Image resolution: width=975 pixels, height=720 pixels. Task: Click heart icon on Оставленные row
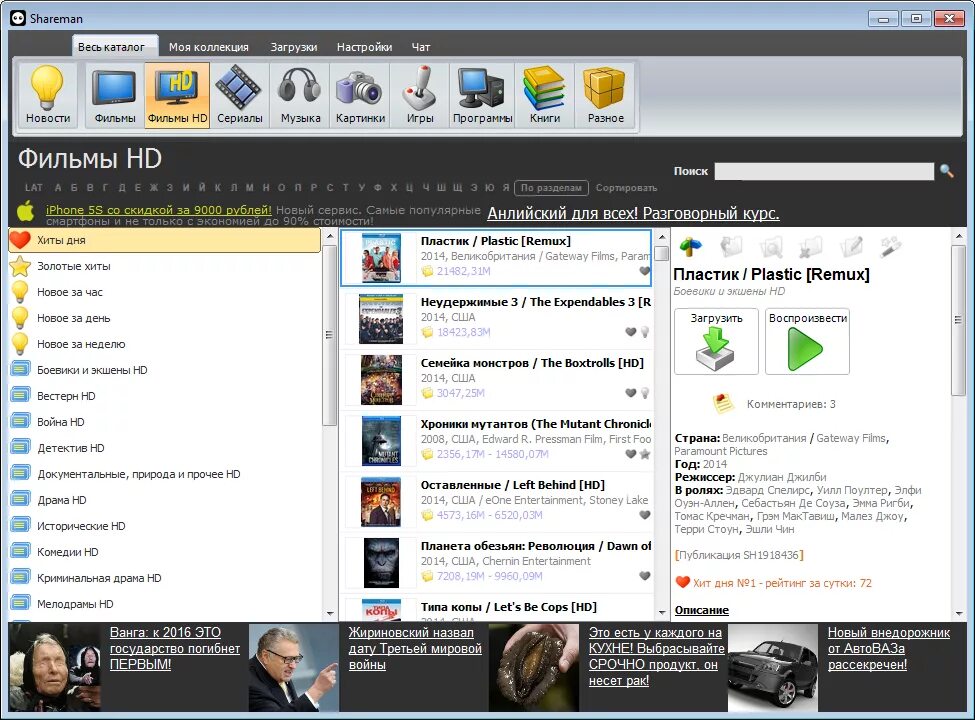coord(644,515)
